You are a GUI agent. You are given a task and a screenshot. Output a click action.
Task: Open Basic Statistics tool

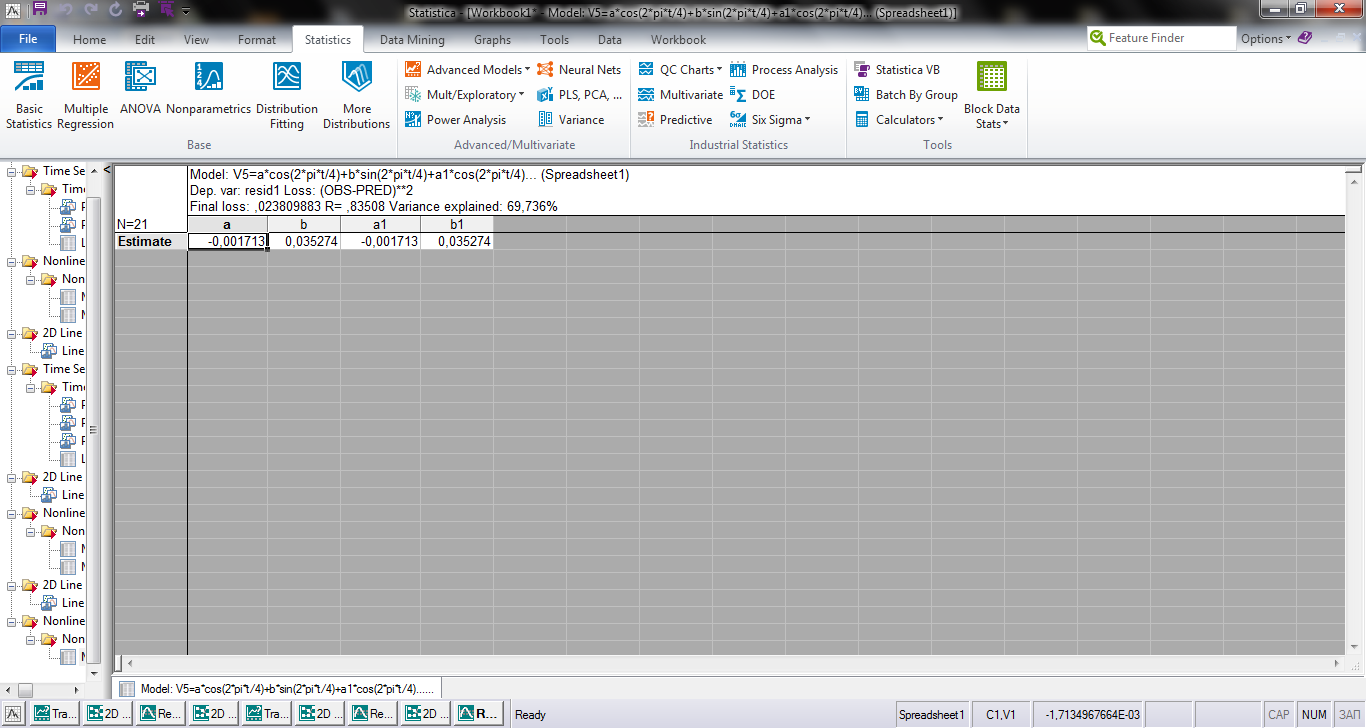29,96
